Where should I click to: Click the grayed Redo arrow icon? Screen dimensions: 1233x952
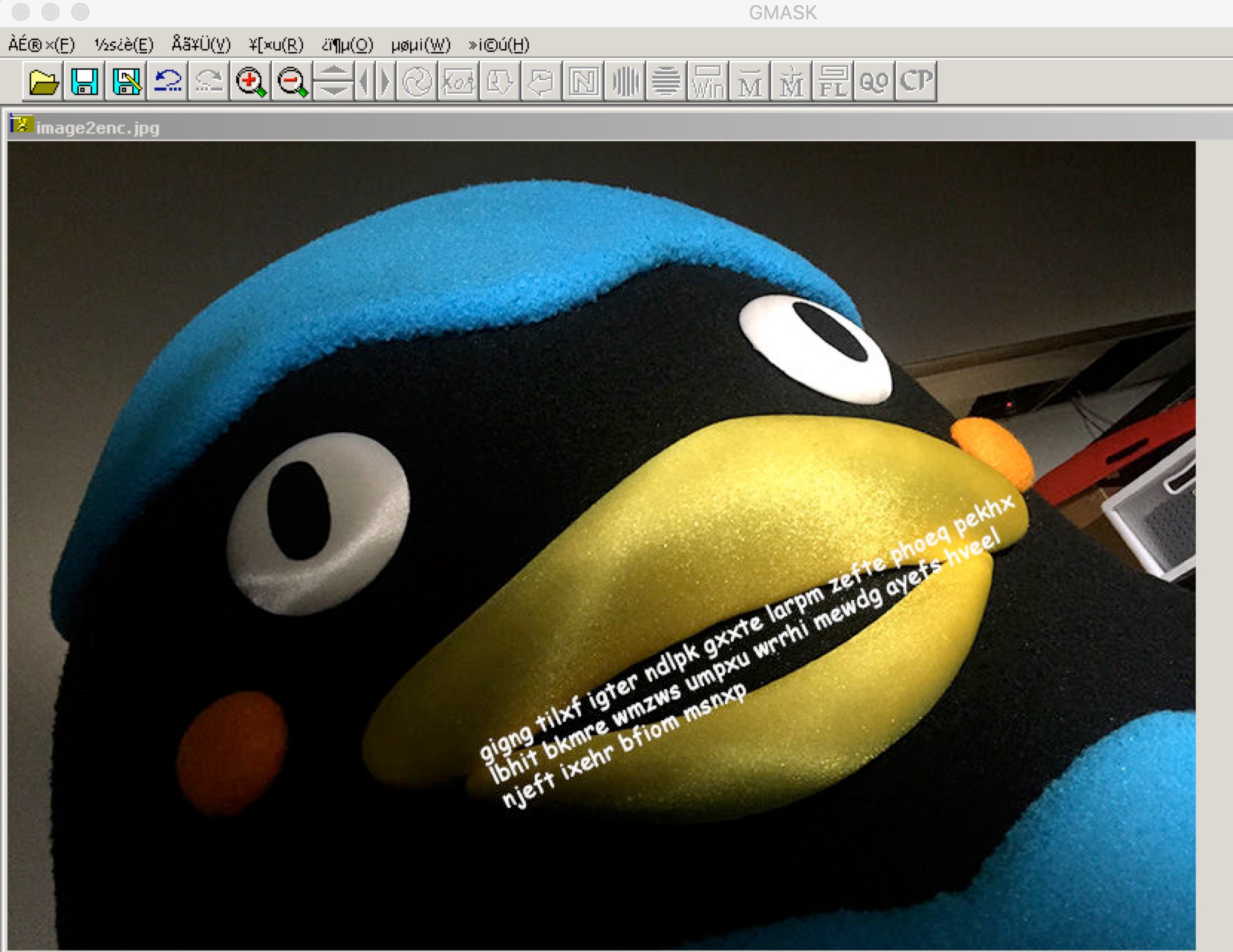click(209, 82)
